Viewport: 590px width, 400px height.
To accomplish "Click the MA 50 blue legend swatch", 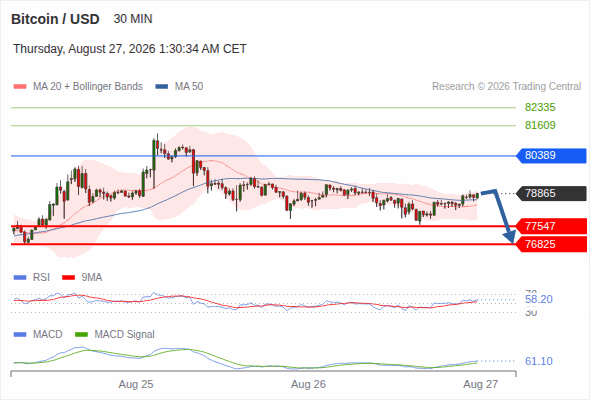I will (162, 87).
